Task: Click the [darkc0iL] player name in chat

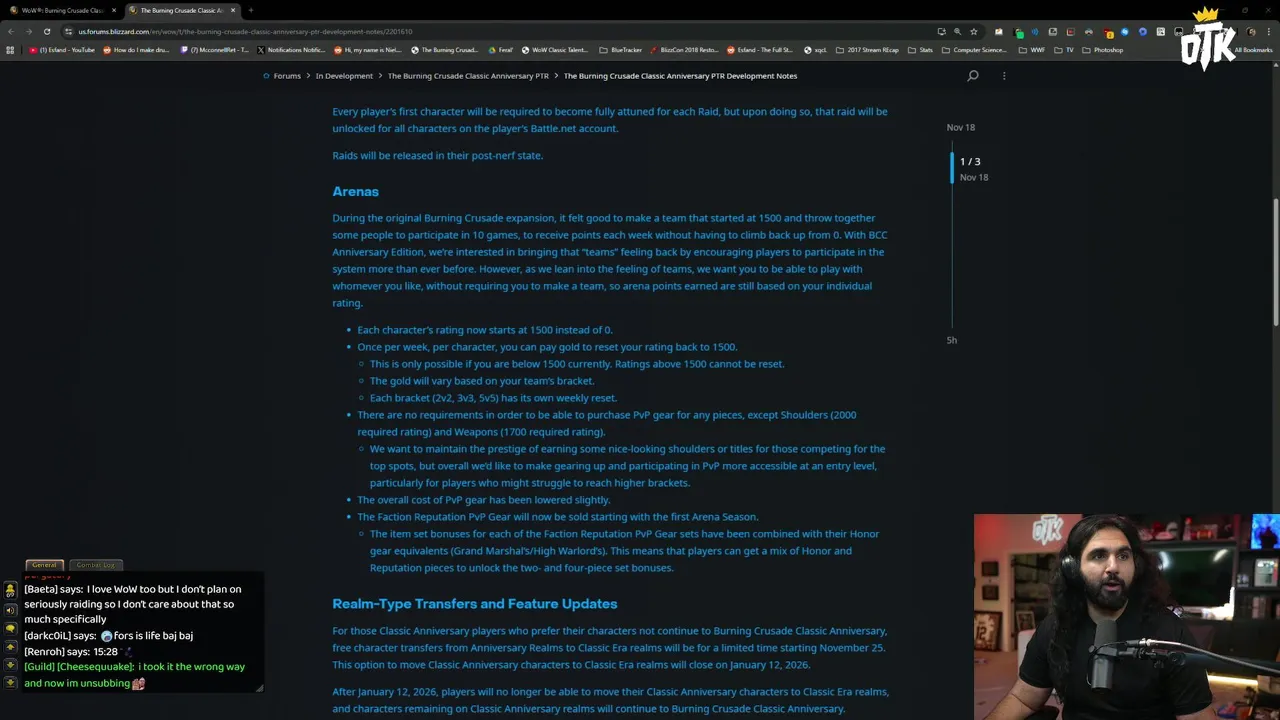Action: 47,636
